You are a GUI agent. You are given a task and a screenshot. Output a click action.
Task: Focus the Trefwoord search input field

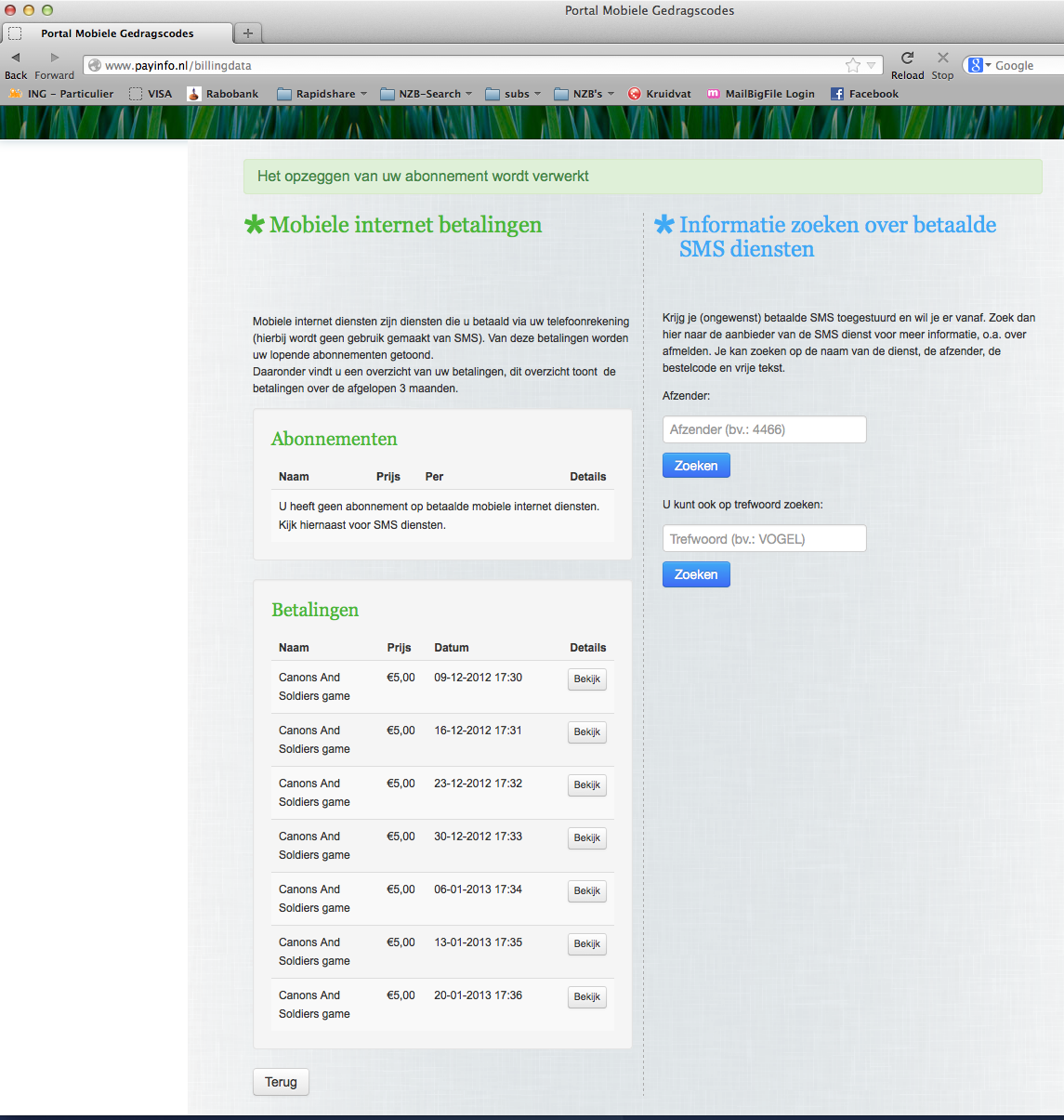[x=764, y=539]
